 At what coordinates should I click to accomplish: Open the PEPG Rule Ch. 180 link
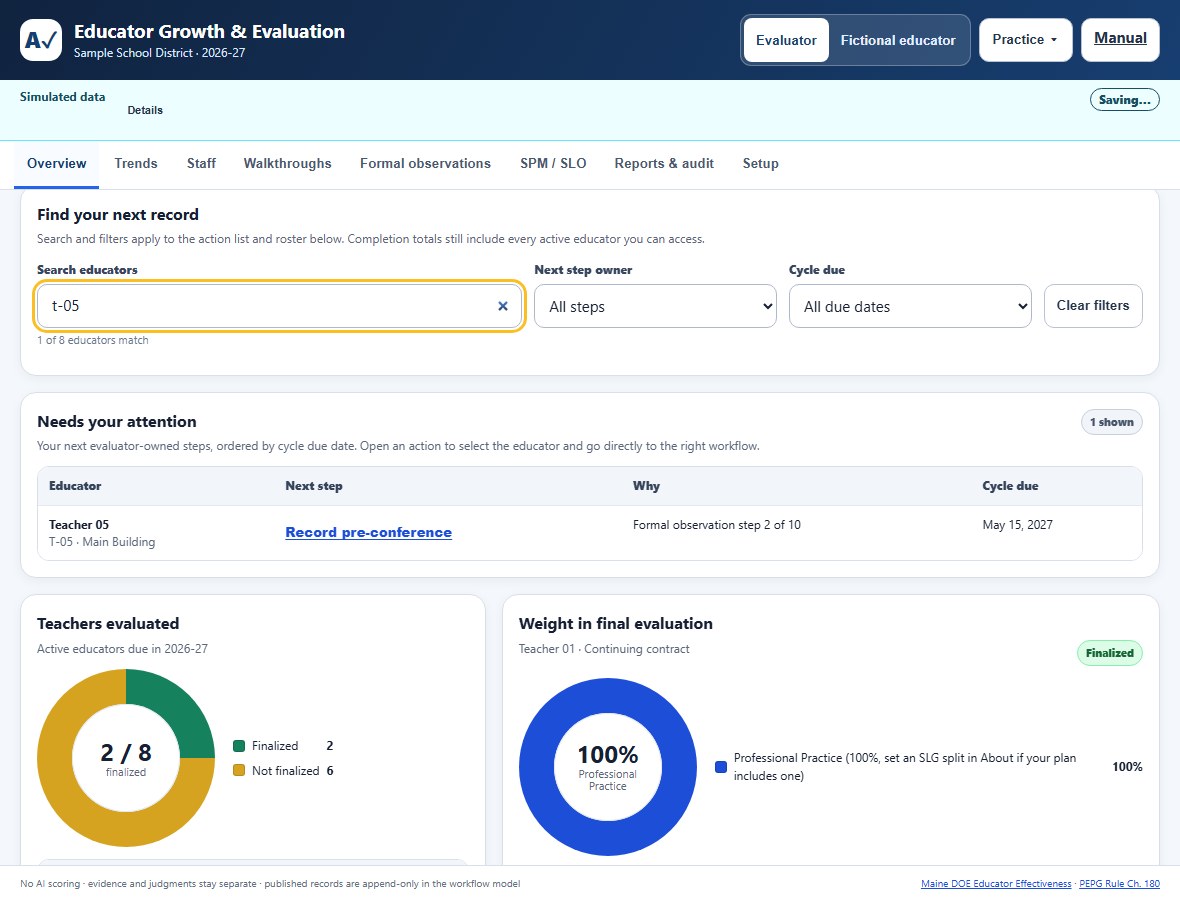pyautogui.click(x=1119, y=883)
